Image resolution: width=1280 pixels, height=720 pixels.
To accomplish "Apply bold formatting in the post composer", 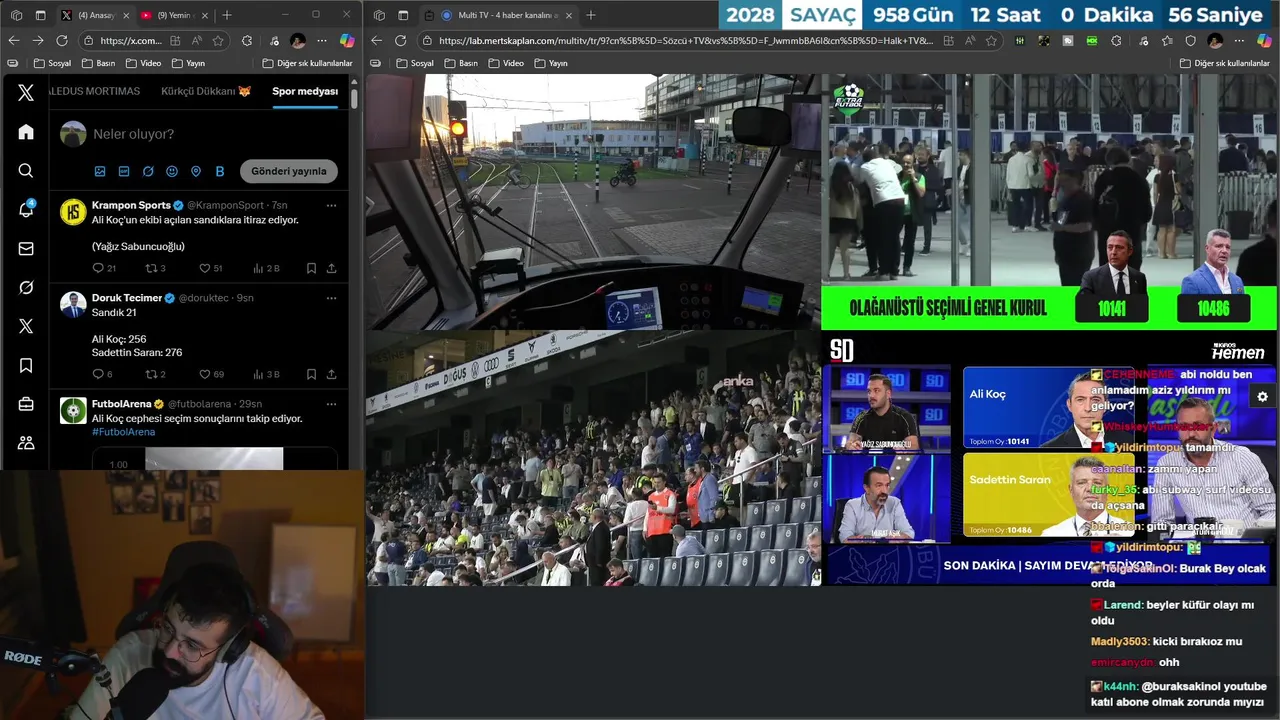I will click(220, 171).
